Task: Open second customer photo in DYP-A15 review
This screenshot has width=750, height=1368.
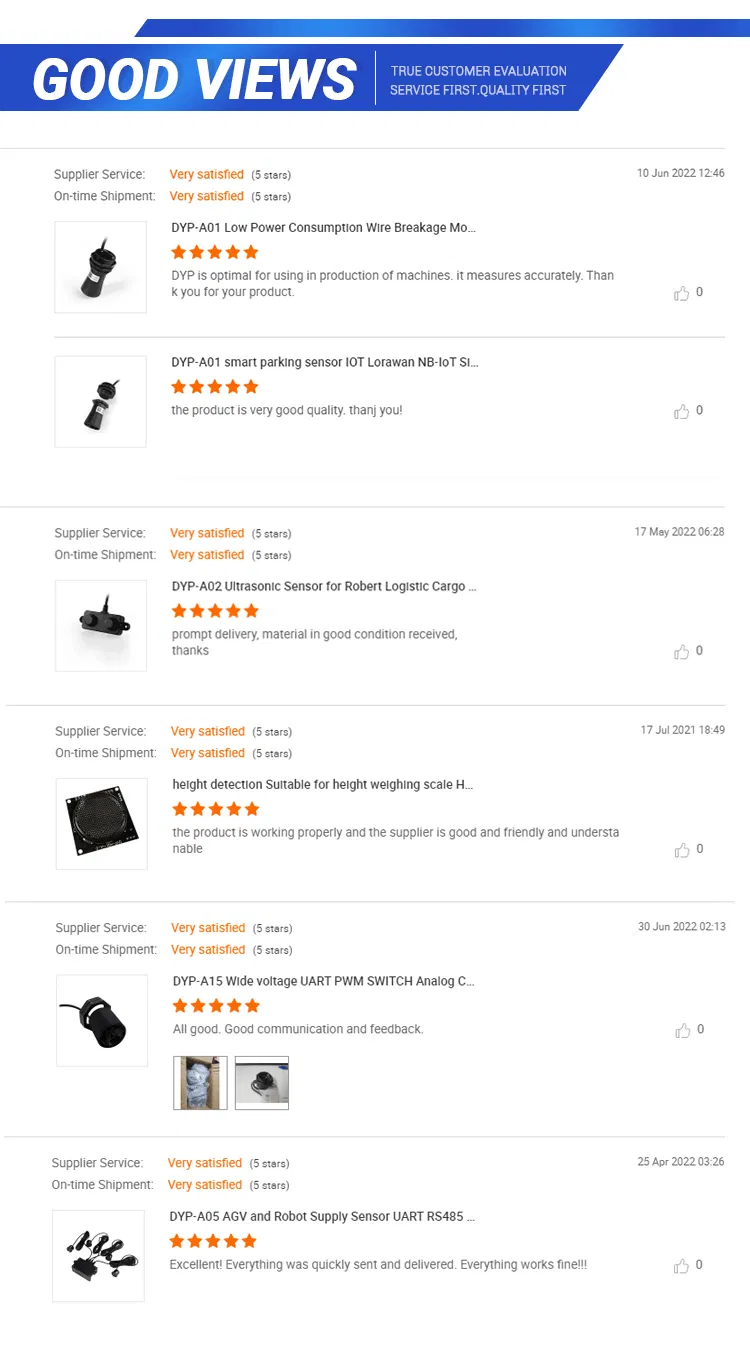Action: (262, 1083)
